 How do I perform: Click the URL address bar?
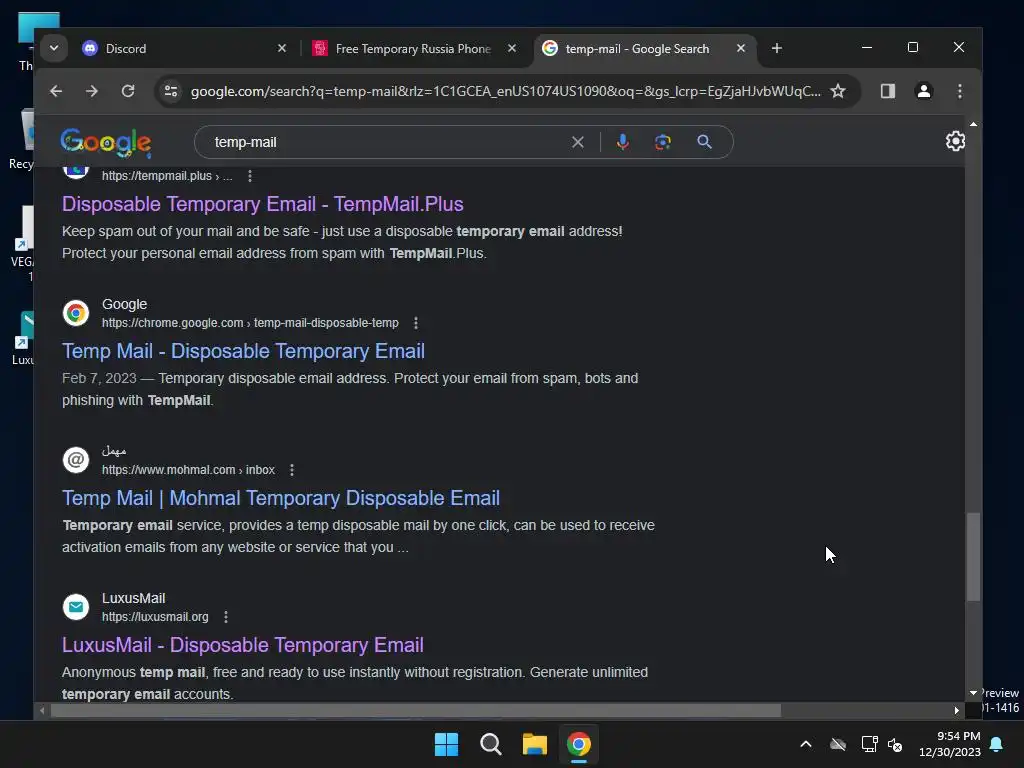[x=505, y=91]
